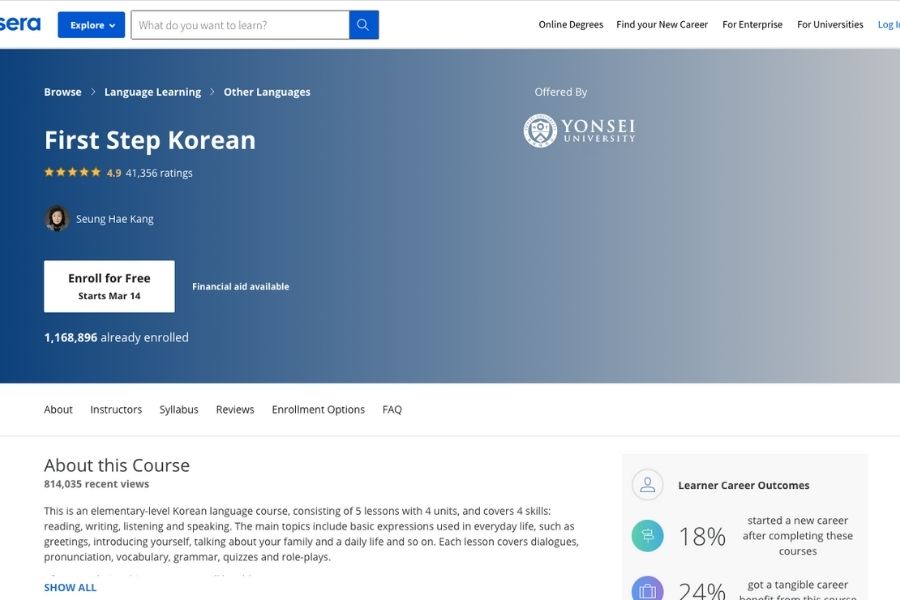Switch to Enrollment Options tab
This screenshot has height=600, width=900.
coord(318,409)
